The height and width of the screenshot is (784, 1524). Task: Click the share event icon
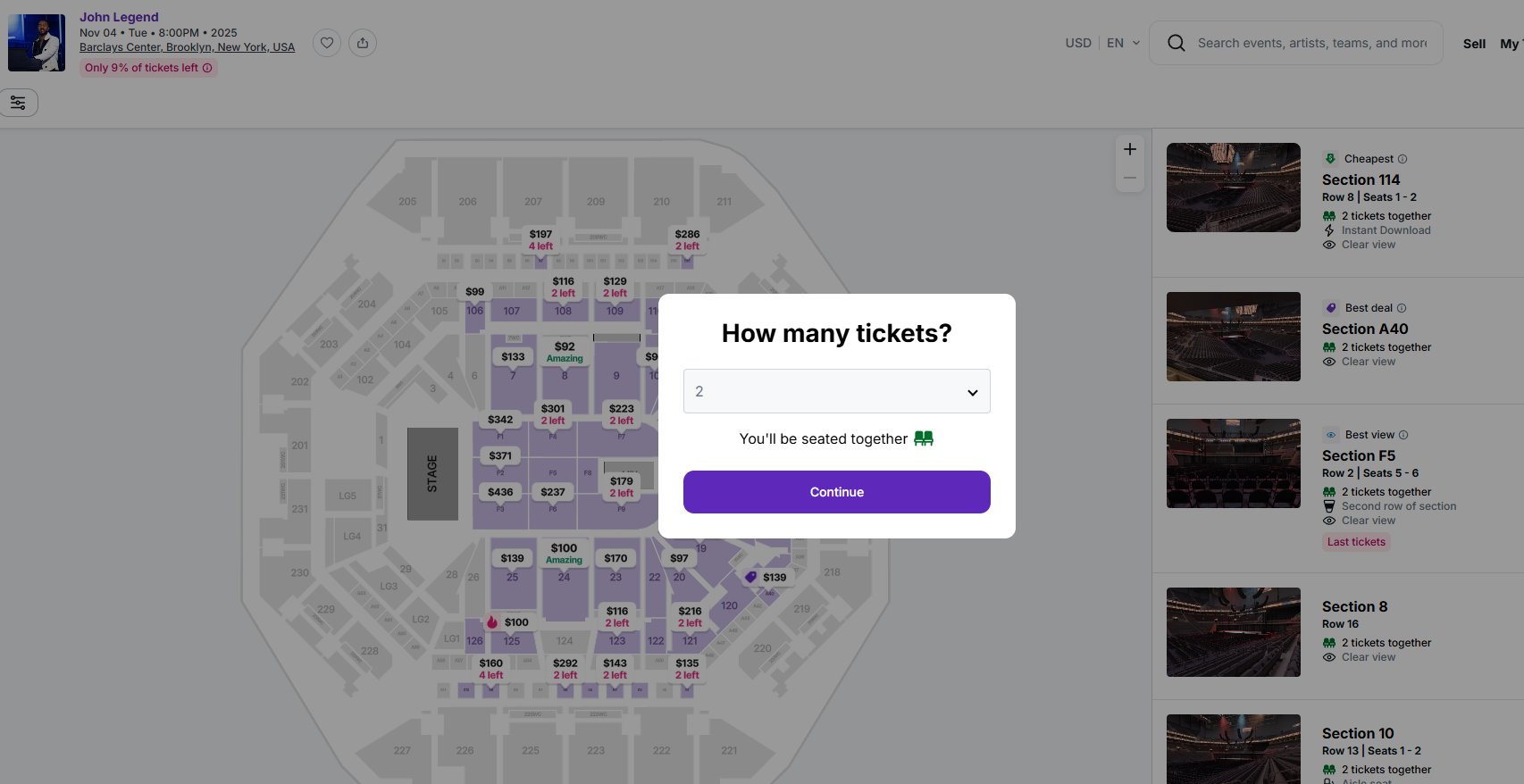pyautogui.click(x=363, y=43)
